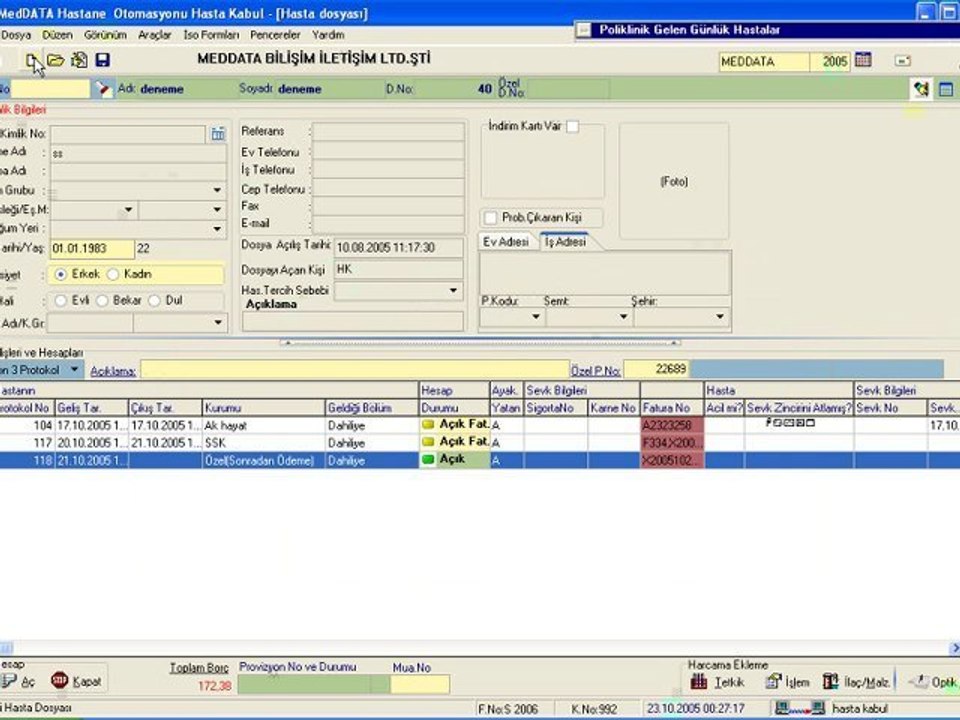
Task: Select the Kadın radio button
Action: 113,274
